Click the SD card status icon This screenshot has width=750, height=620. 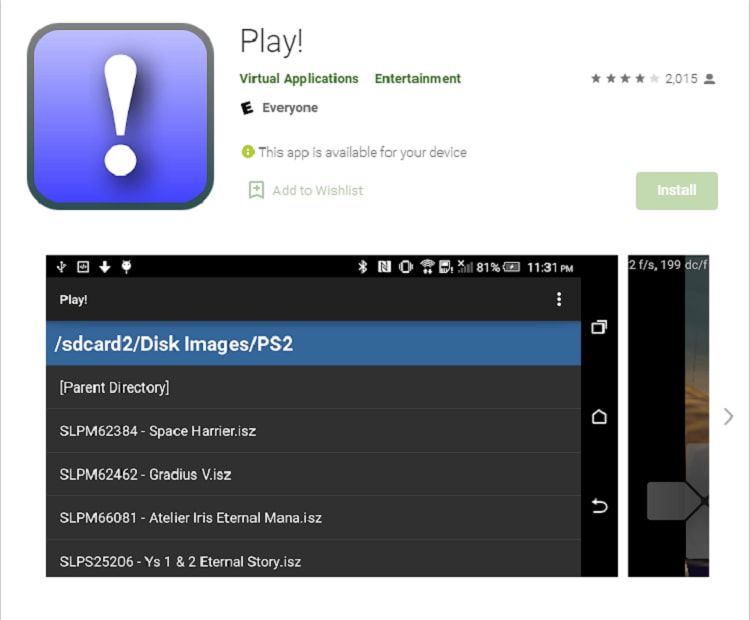pos(445,266)
